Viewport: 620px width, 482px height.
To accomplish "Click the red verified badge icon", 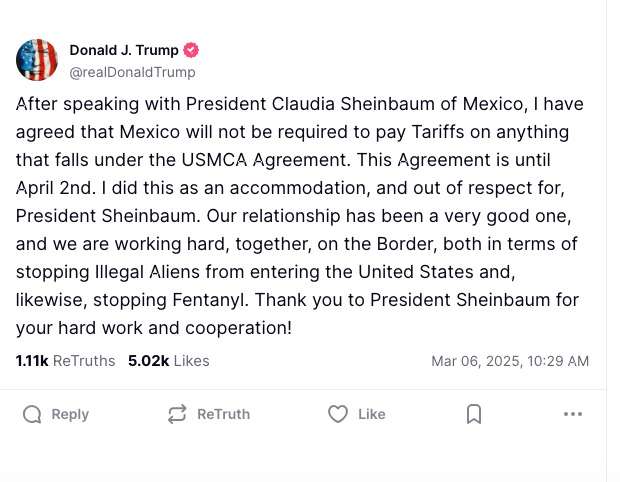I will pos(191,50).
